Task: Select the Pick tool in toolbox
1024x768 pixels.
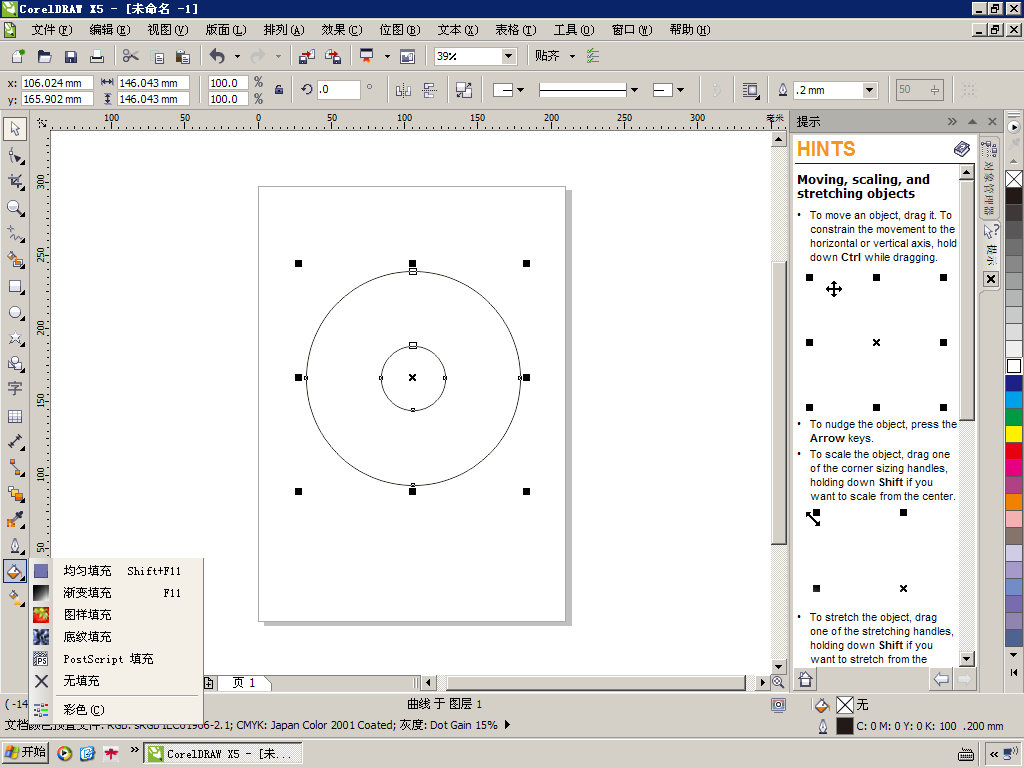Action: pos(15,129)
